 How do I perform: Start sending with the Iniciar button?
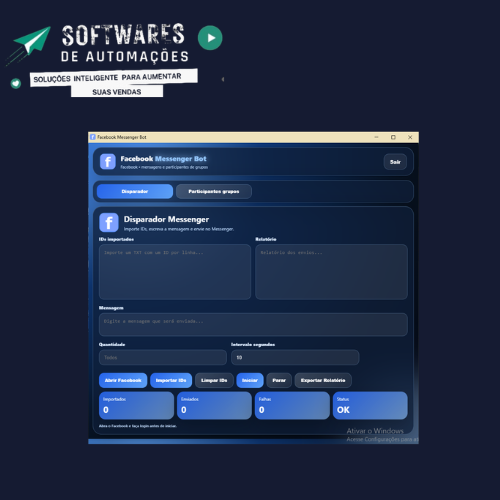250,380
